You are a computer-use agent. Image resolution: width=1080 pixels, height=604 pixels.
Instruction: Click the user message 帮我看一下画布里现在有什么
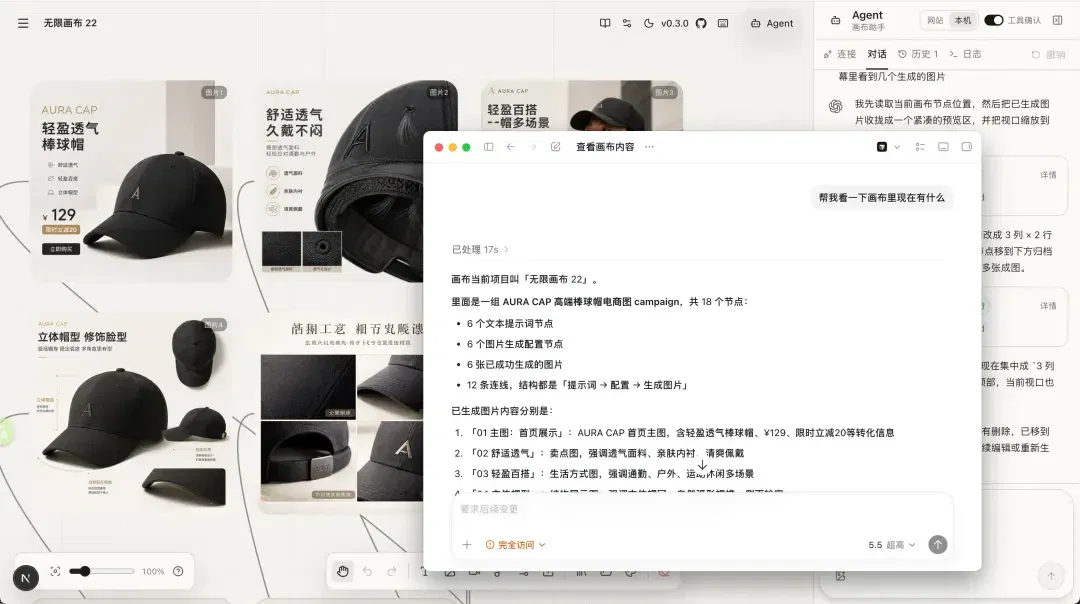click(882, 198)
